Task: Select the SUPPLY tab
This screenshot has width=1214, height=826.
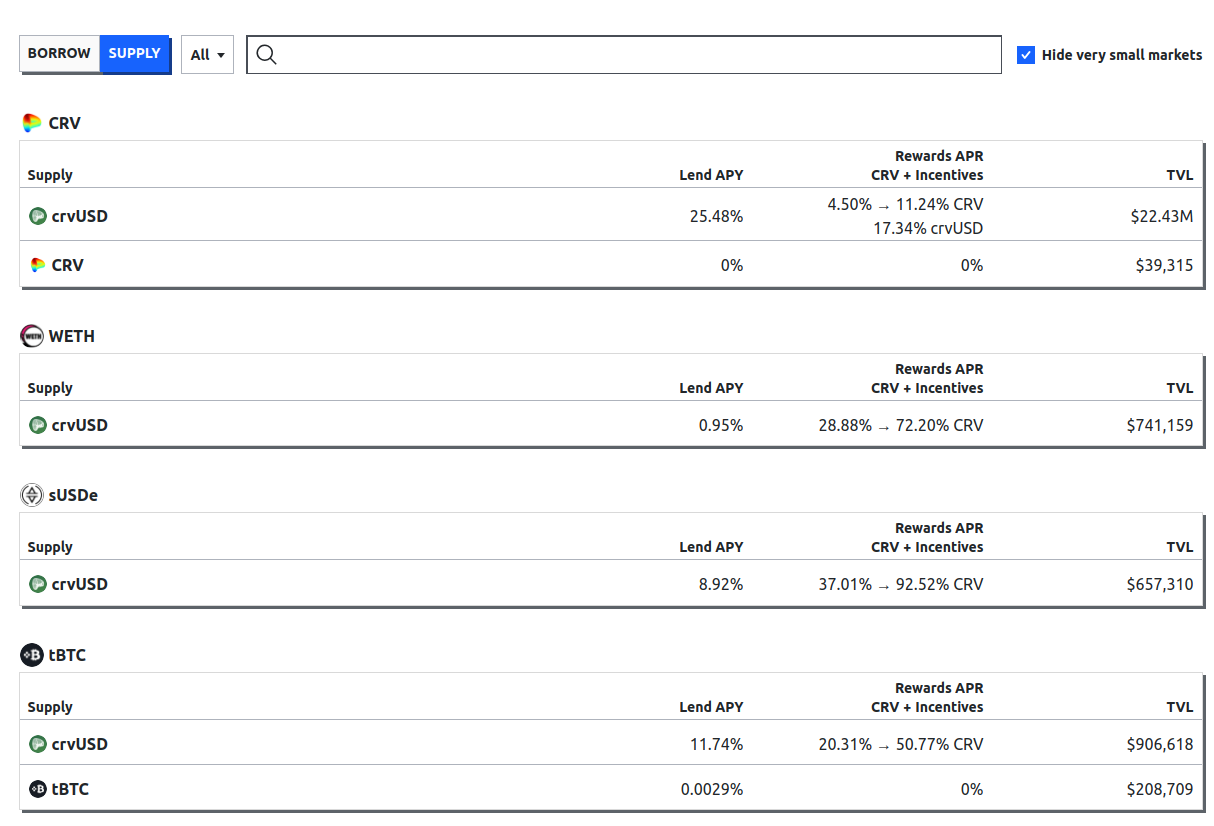Action: pos(135,54)
